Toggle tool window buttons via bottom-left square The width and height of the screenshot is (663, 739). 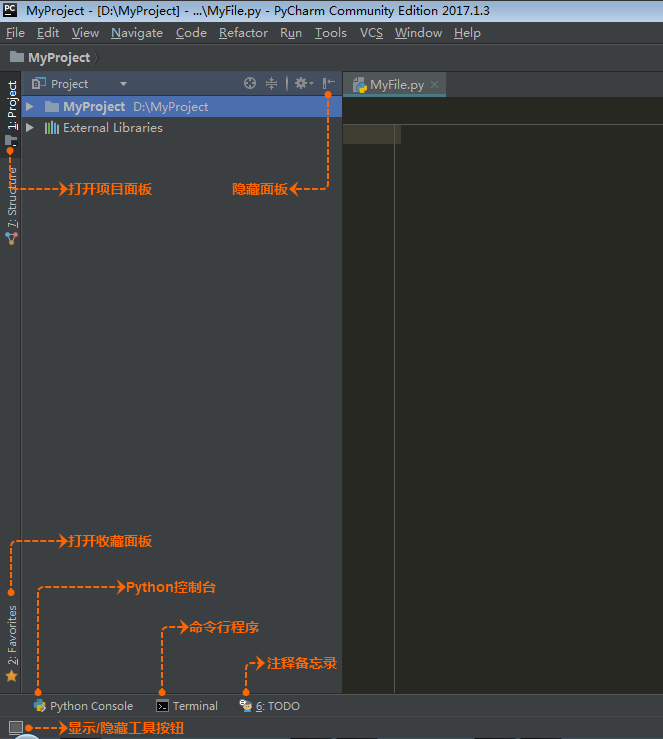pos(16,727)
